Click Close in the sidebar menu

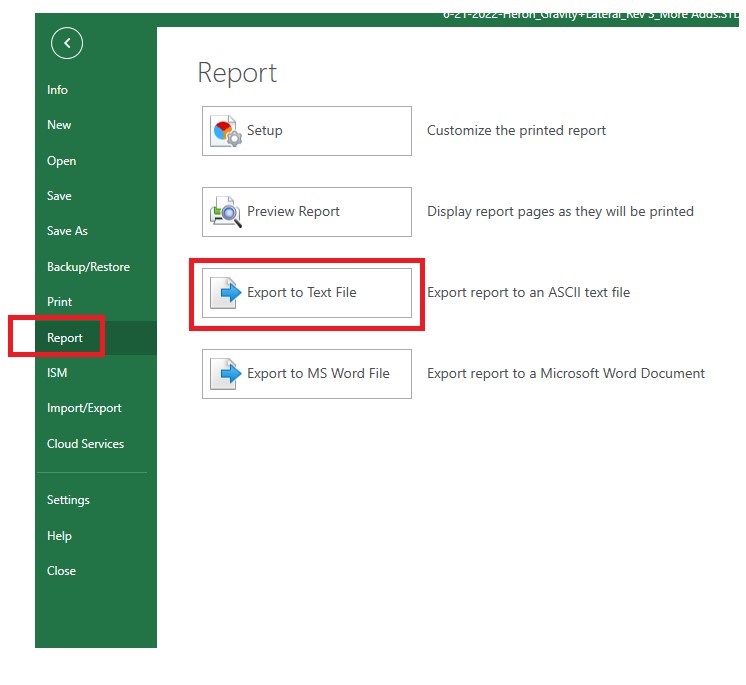[x=61, y=571]
